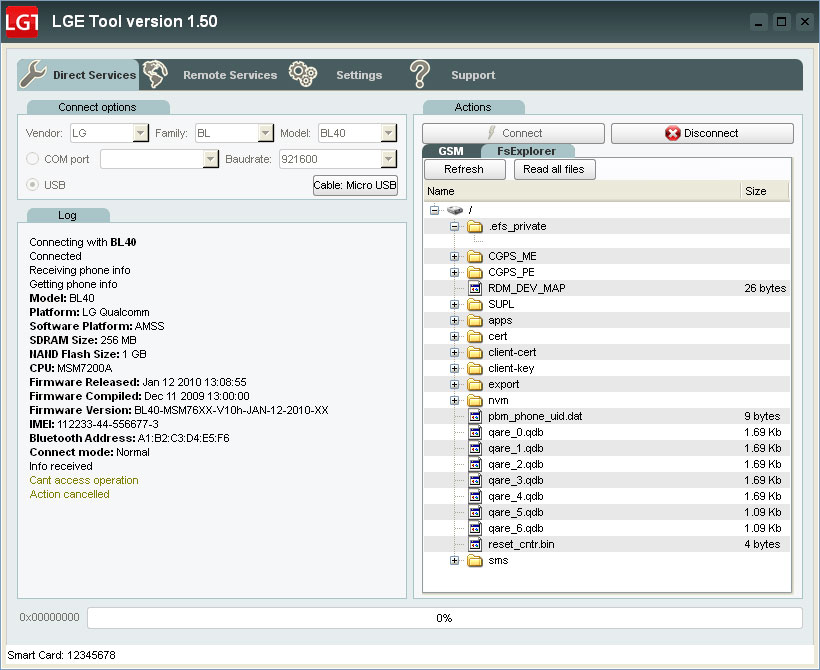Click the 'Cant access operation' log line
The width and height of the screenshot is (820, 670).
[x=84, y=480]
